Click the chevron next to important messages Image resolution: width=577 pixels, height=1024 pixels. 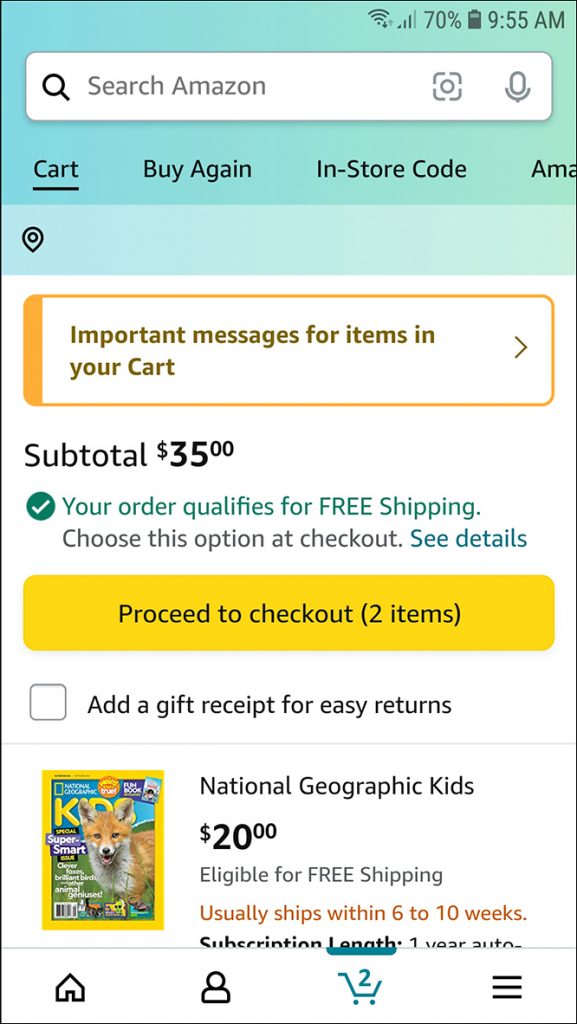(519, 347)
